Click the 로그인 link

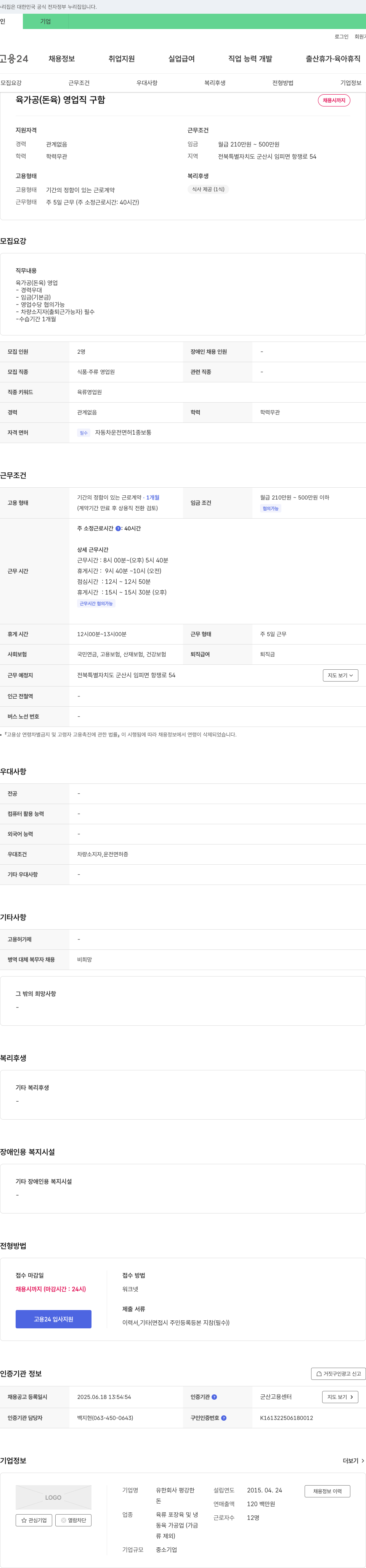point(341,37)
